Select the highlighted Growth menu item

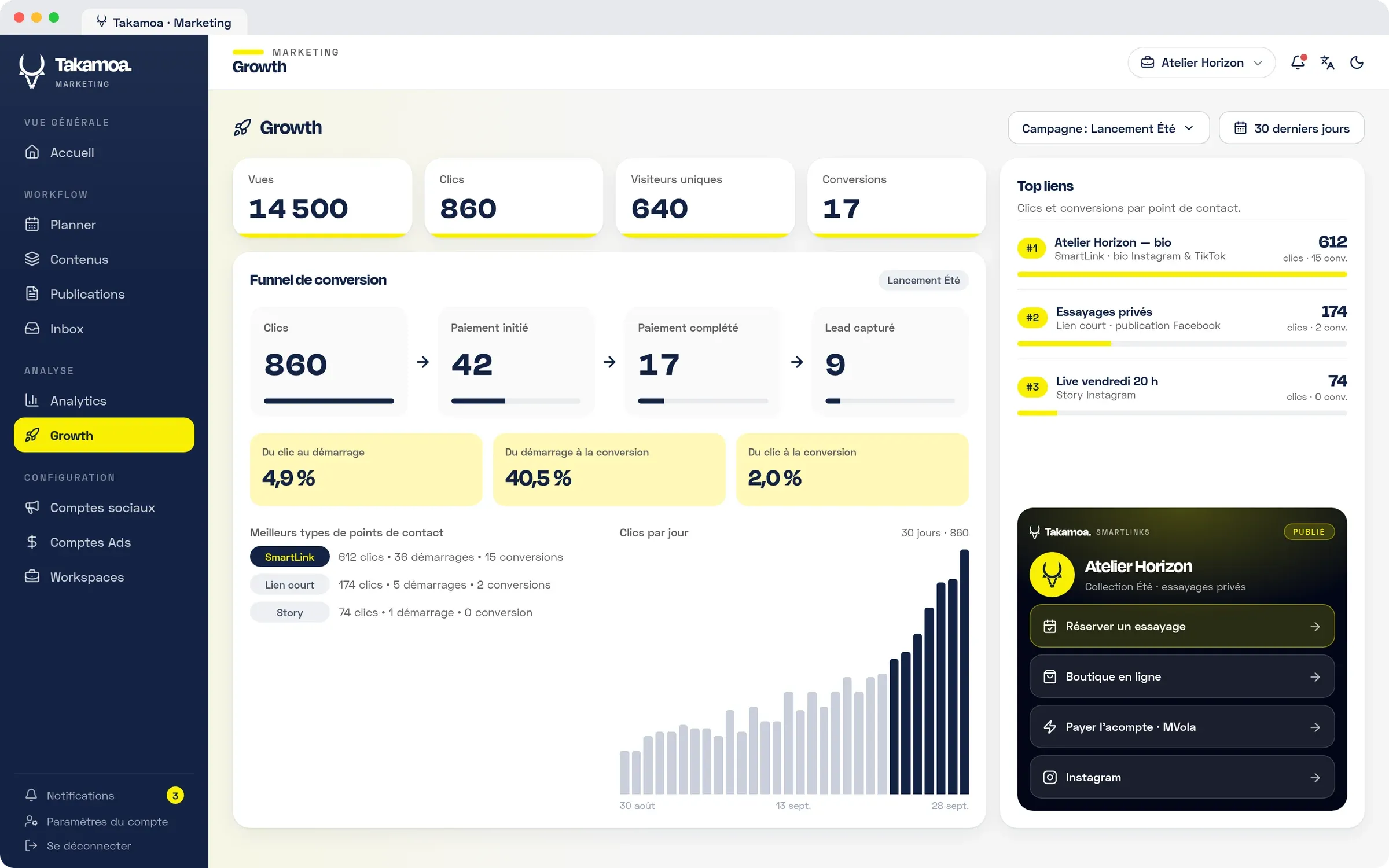click(104, 435)
